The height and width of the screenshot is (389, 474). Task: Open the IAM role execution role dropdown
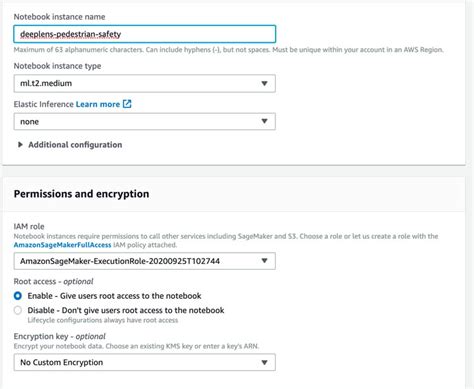tap(145, 261)
